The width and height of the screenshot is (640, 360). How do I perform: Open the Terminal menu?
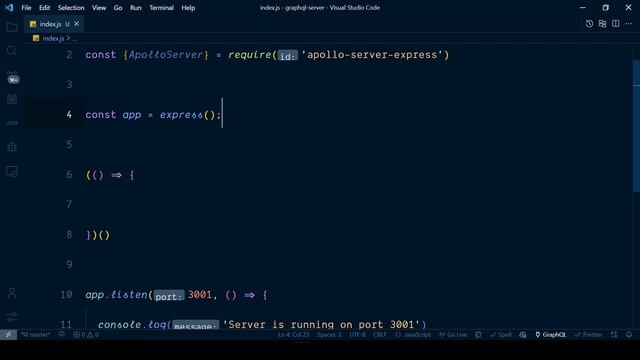tap(161, 7)
